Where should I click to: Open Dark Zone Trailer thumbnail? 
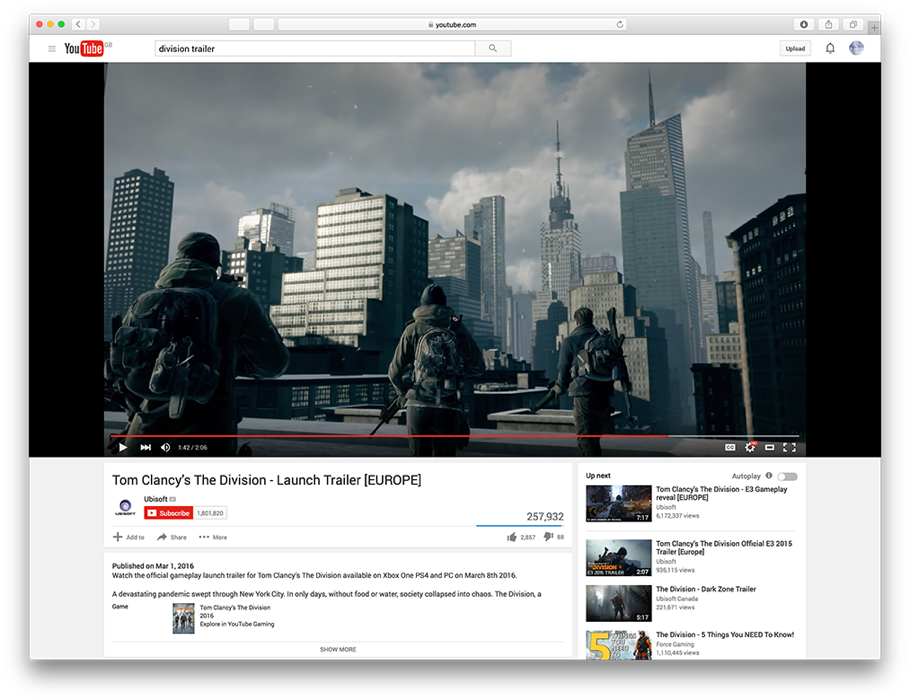[x=619, y=603]
